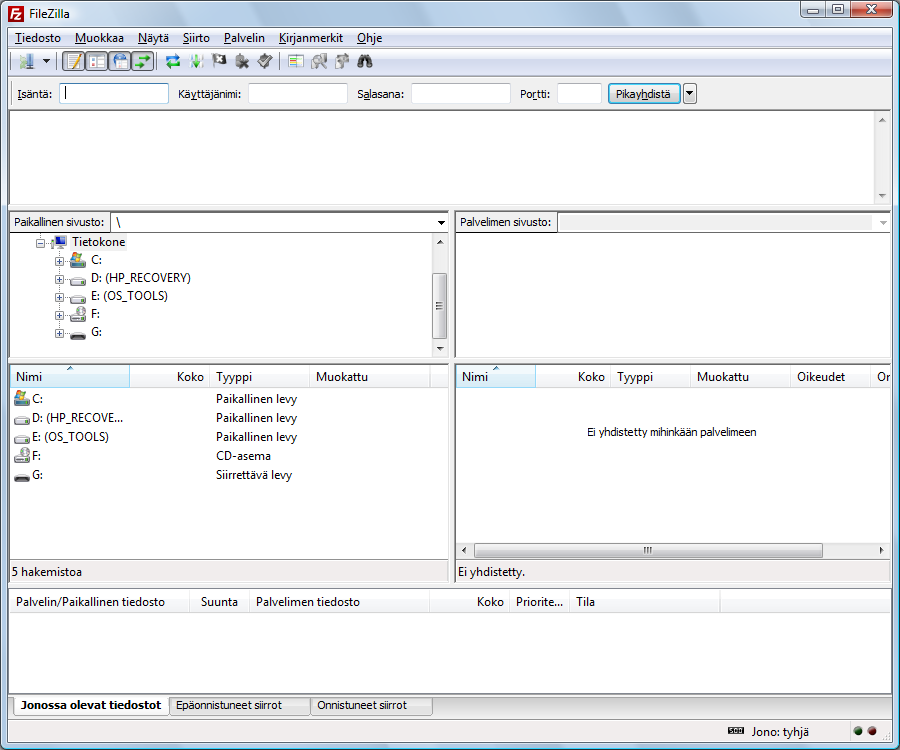Expand the F: drive tree node
Viewport: 900px width, 750px height.
click(59, 315)
